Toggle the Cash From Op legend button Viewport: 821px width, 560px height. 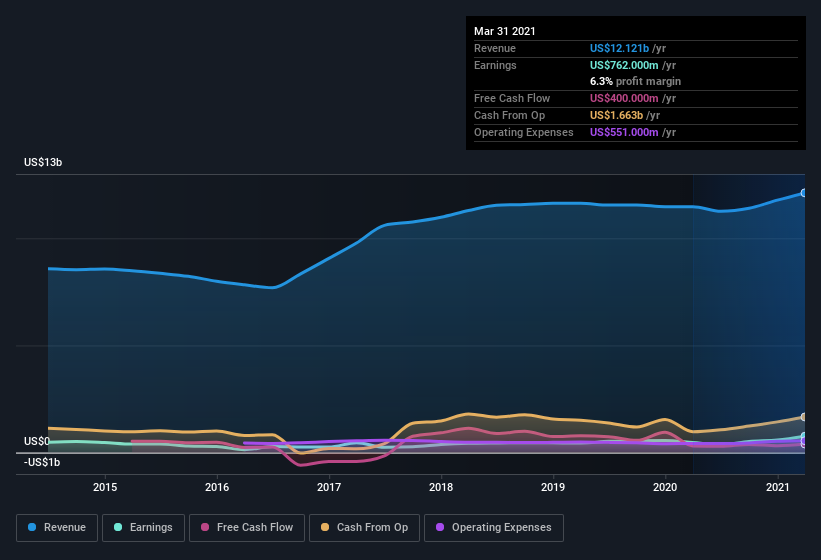[364, 528]
